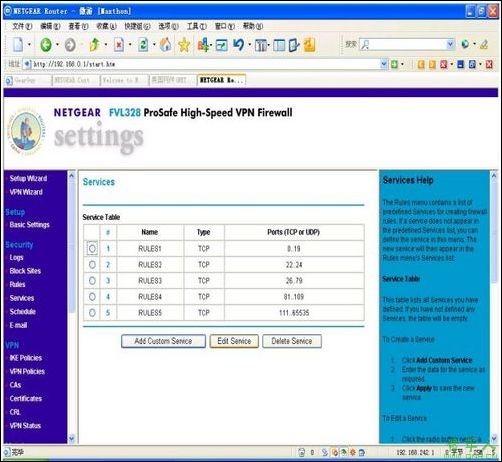Viewport: 502px width, 462px height.
Task: Open the 编辑 (Edit) menu
Action: 50,26
